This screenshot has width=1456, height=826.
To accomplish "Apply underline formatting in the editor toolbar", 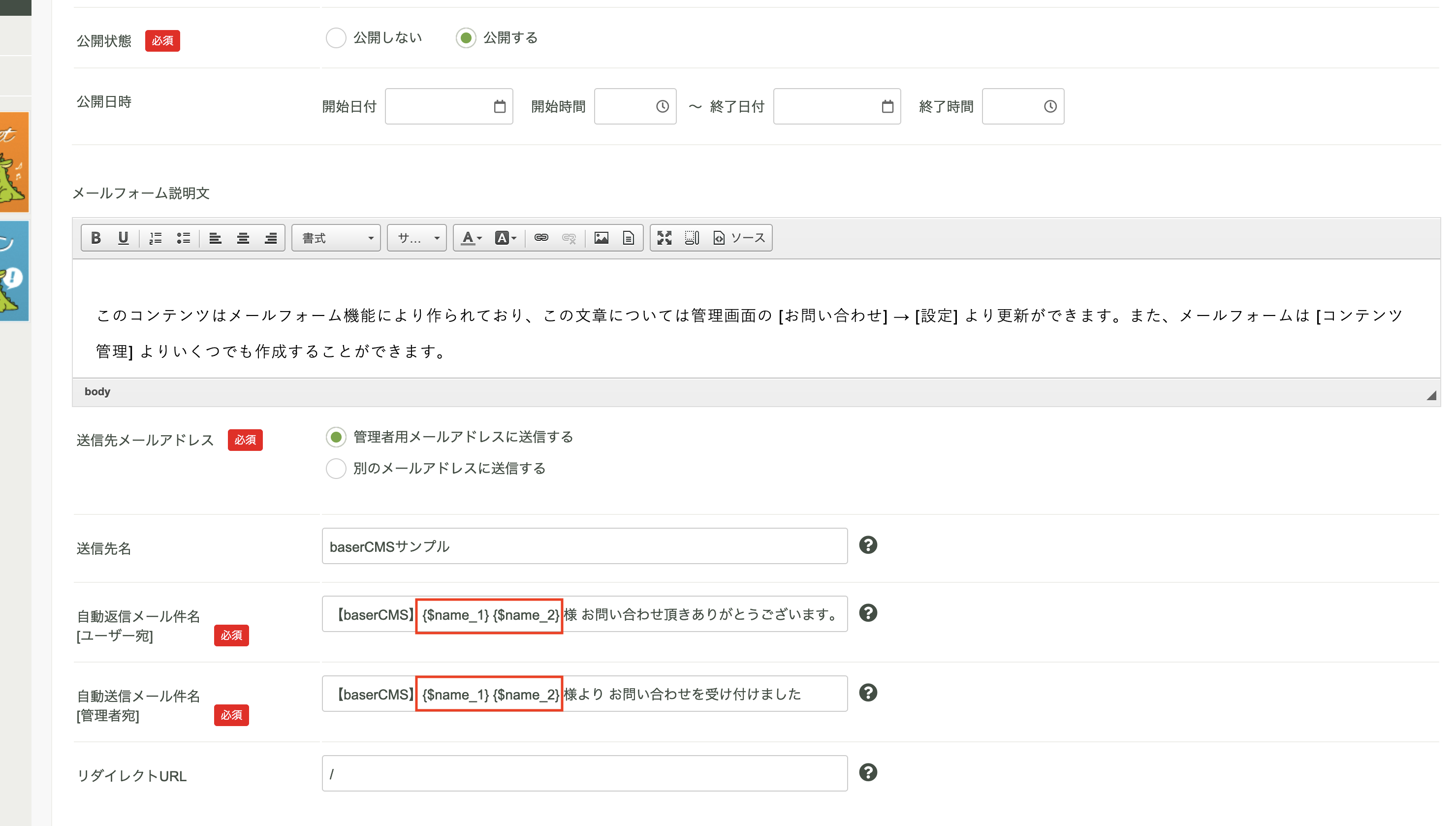I will [123, 238].
